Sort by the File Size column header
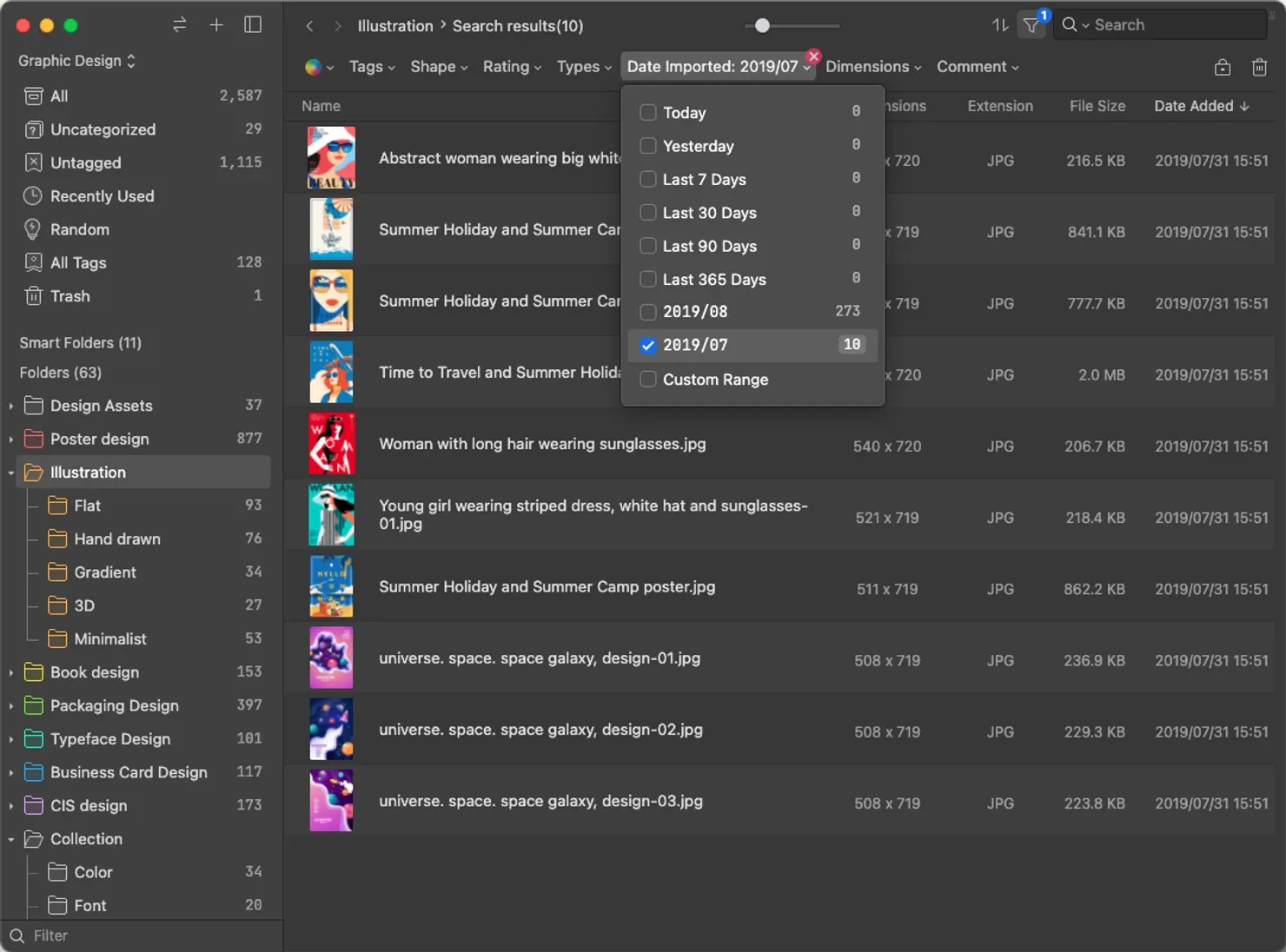The height and width of the screenshot is (952, 1286). pyautogui.click(x=1097, y=106)
